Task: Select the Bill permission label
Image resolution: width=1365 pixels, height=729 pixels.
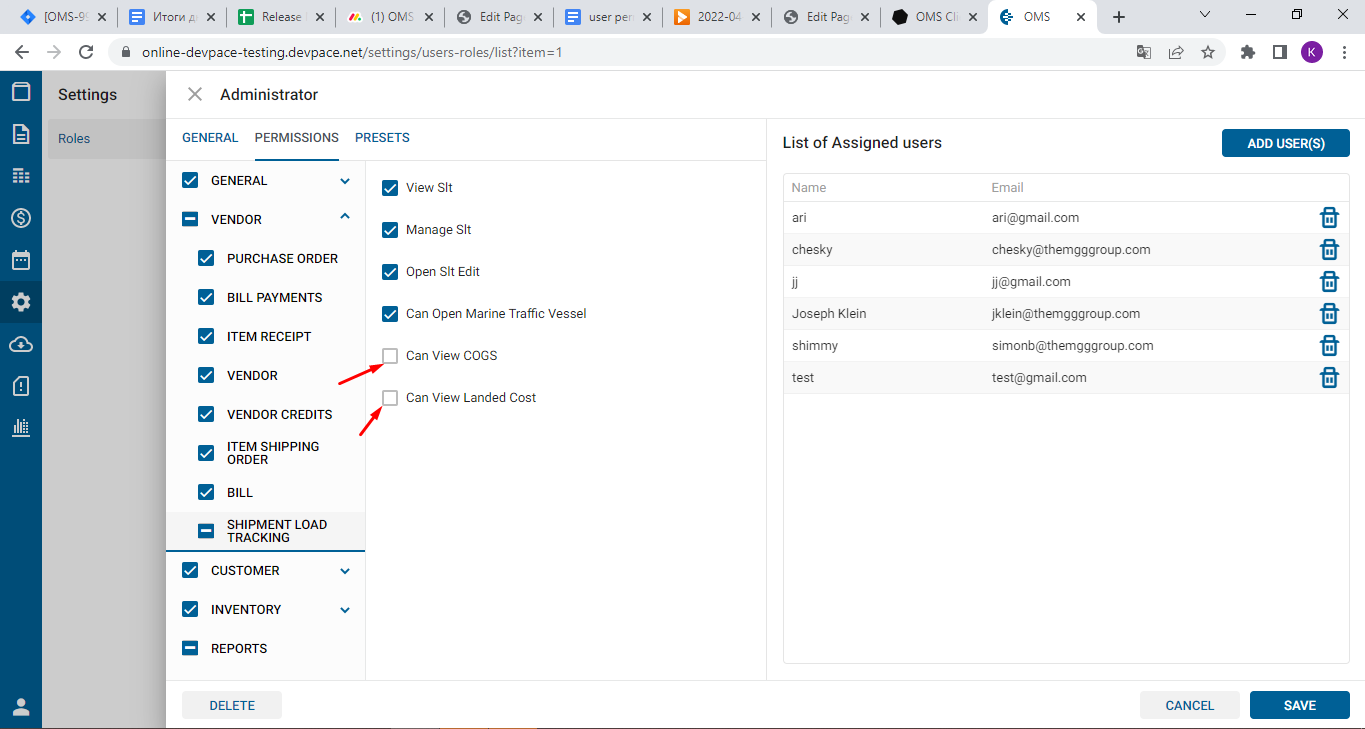Action: [x=240, y=493]
